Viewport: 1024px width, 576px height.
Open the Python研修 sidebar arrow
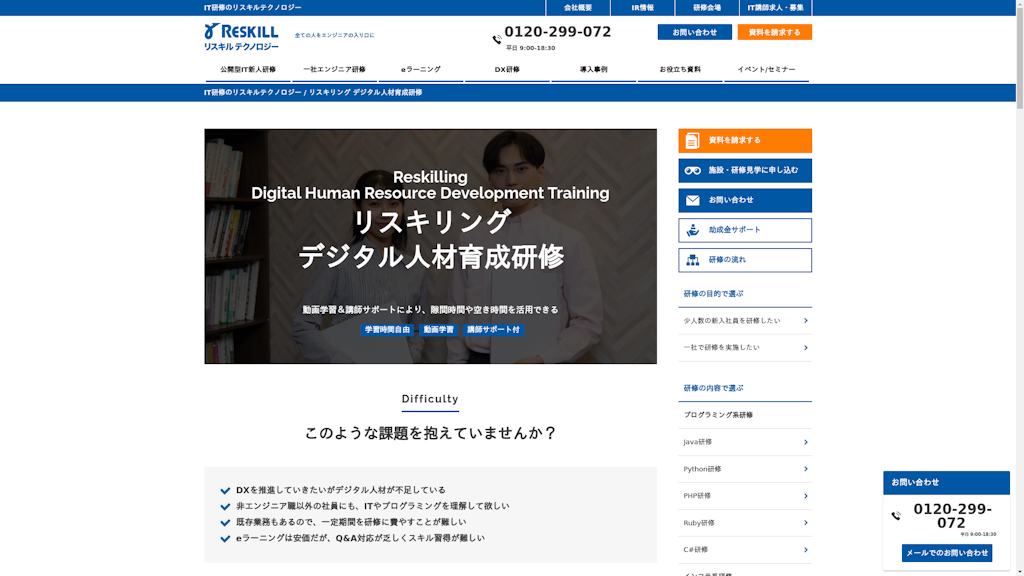805,469
